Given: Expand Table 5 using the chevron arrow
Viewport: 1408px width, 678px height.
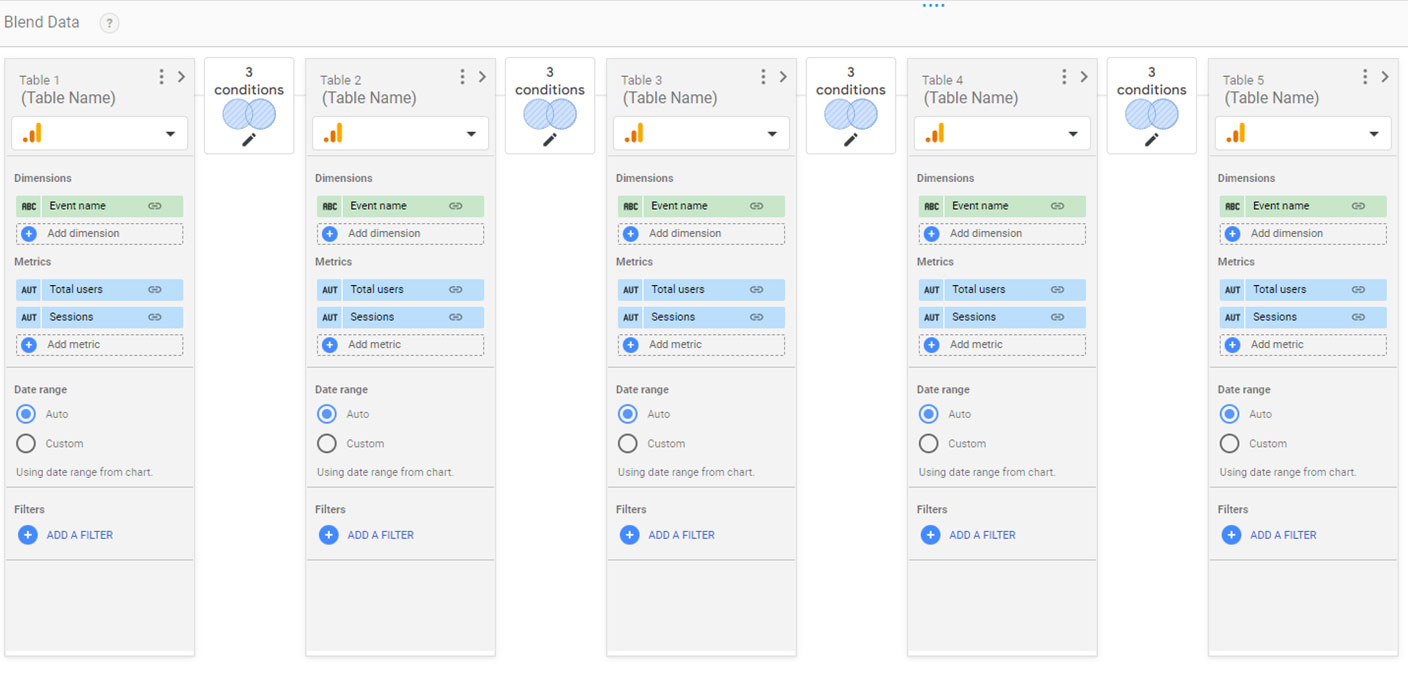Looking at the screenshot, I should pos(1385,77).
